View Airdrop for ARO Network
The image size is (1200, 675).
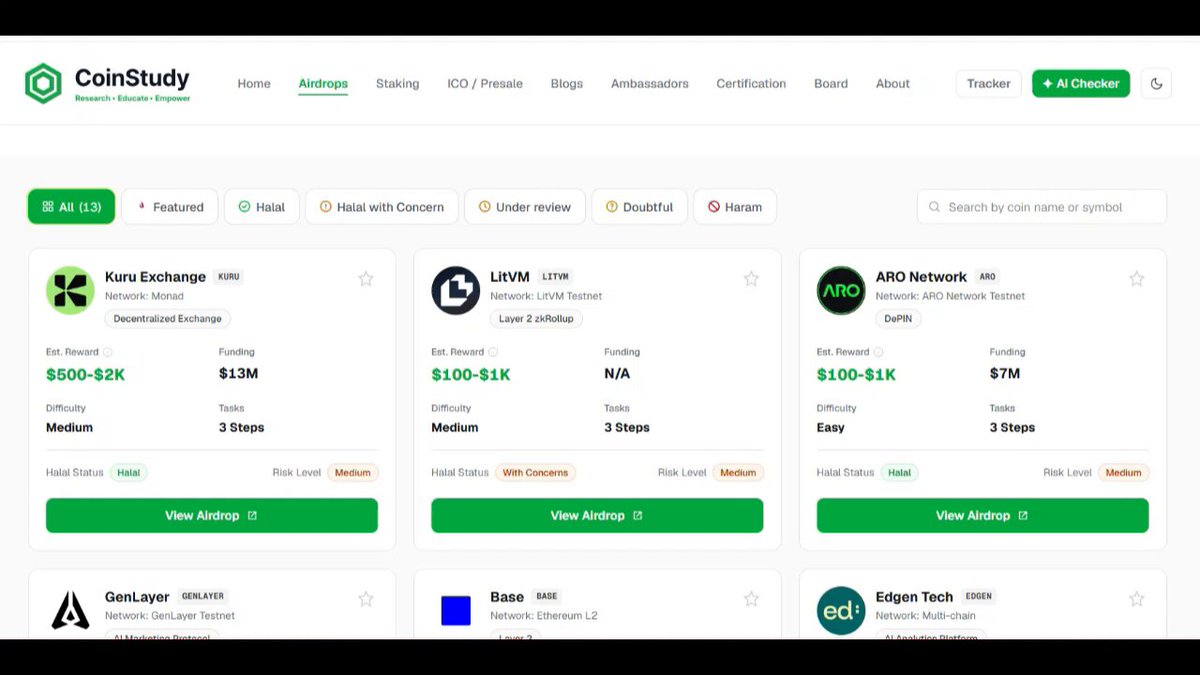point(983,516)
